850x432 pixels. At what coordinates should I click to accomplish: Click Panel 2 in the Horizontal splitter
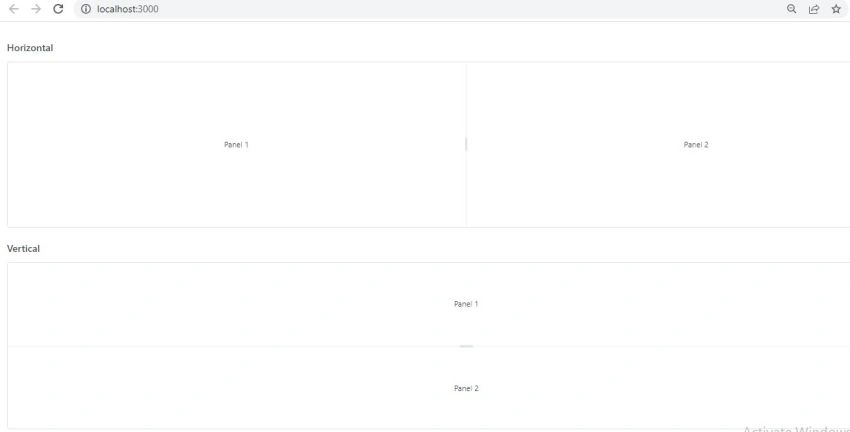696,145
